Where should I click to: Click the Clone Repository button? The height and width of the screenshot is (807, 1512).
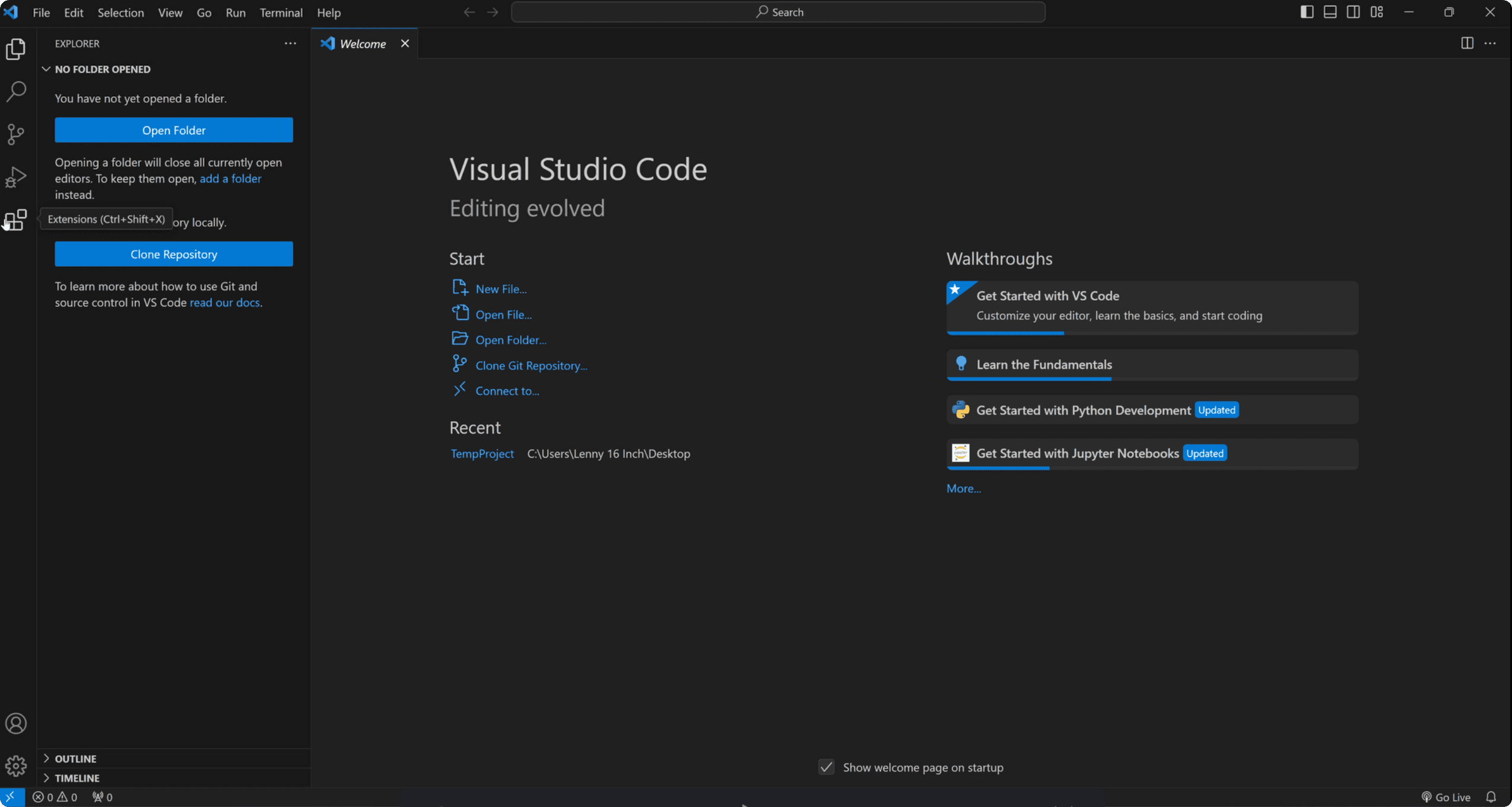(174, 254)
